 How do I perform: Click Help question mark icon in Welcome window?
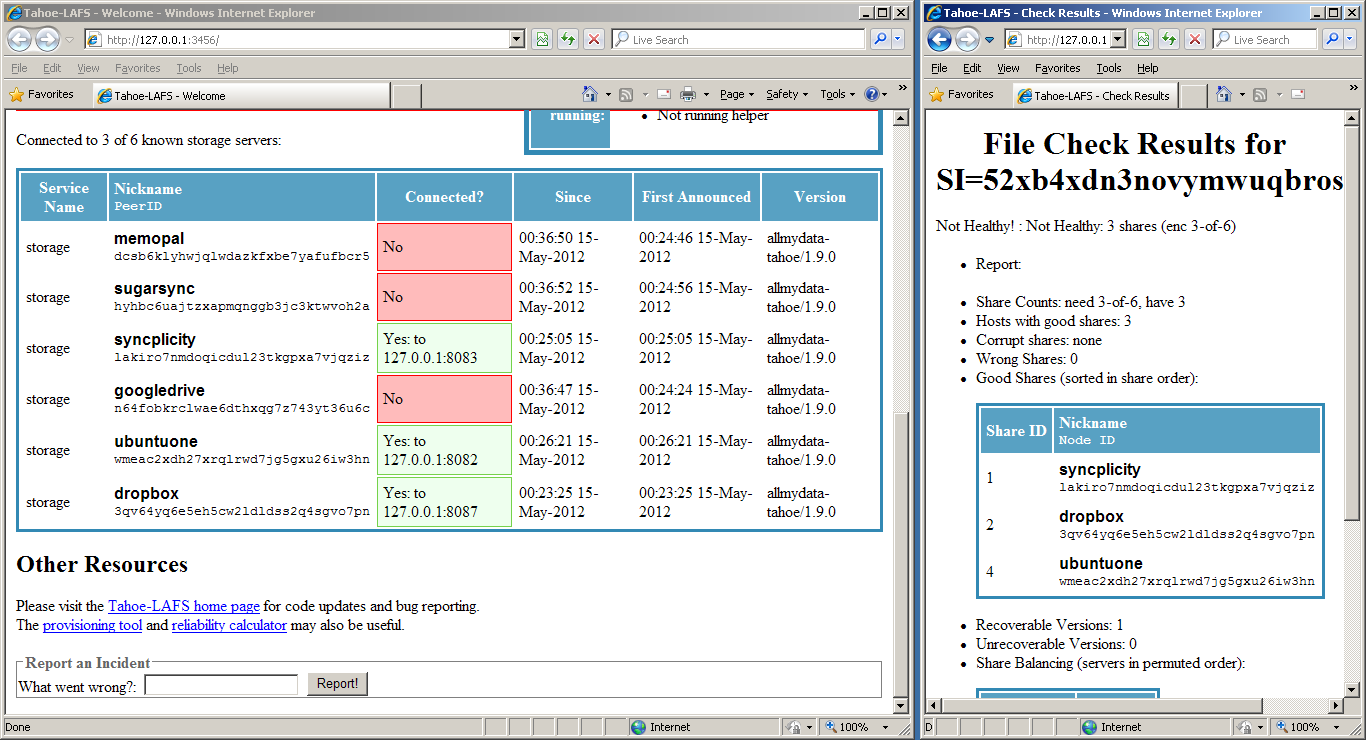872,94
